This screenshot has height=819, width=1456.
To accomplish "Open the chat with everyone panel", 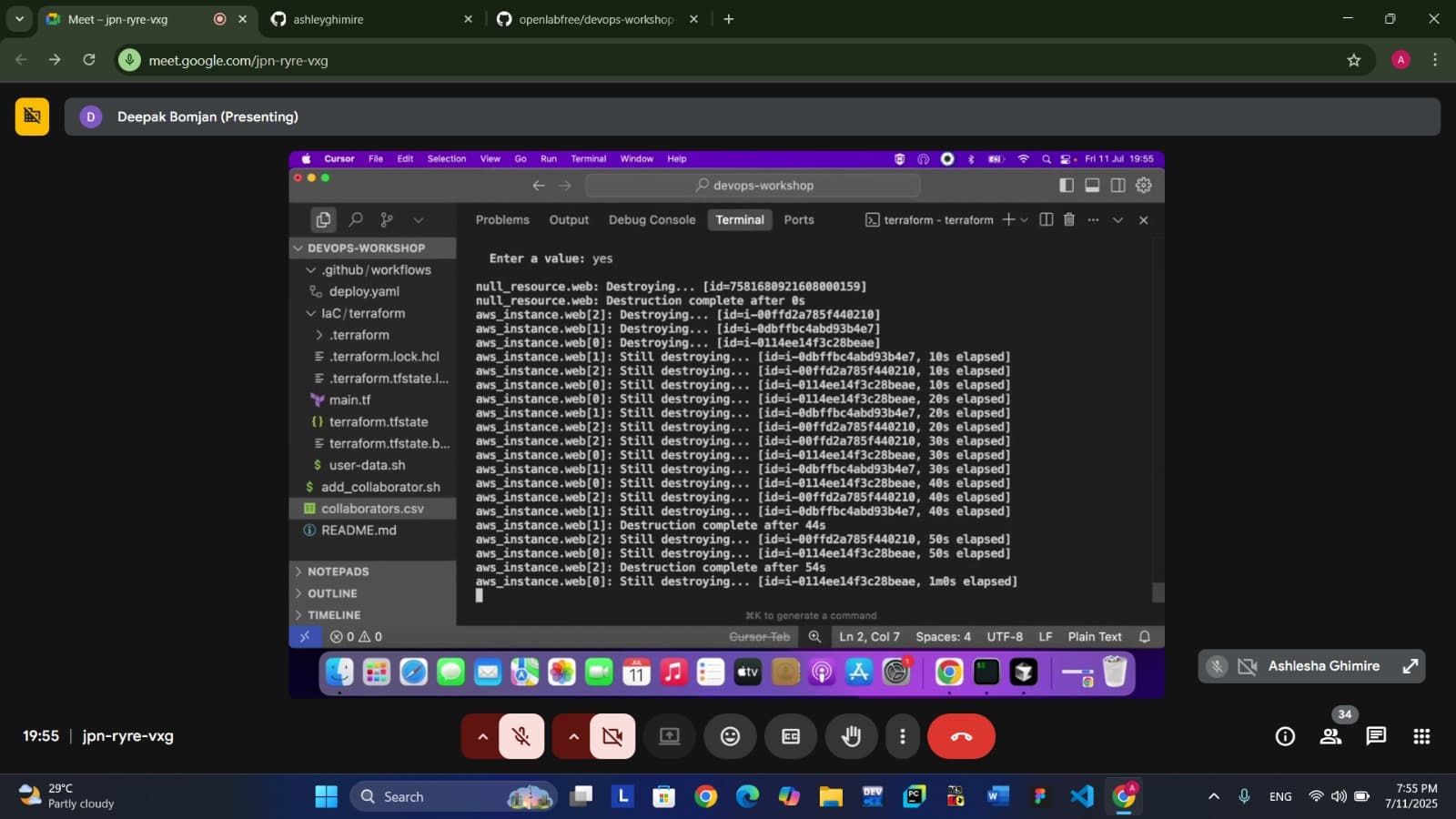I will click(x=1376, y=736).
